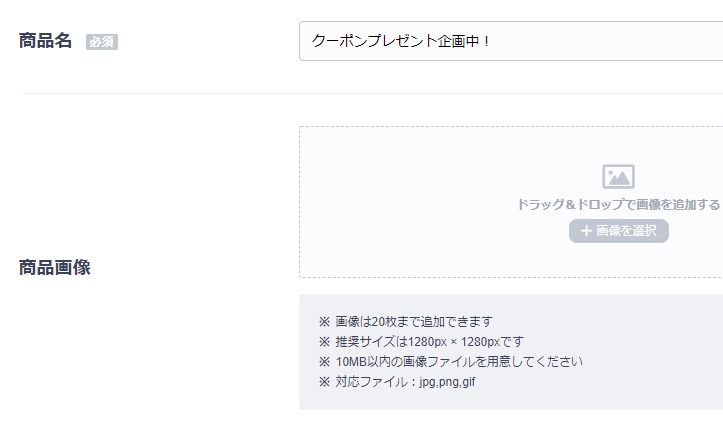The width and height of the screenshot is (723, 434).
Task: Select the 画像を選択 button
Action: [x=618, y=231]
